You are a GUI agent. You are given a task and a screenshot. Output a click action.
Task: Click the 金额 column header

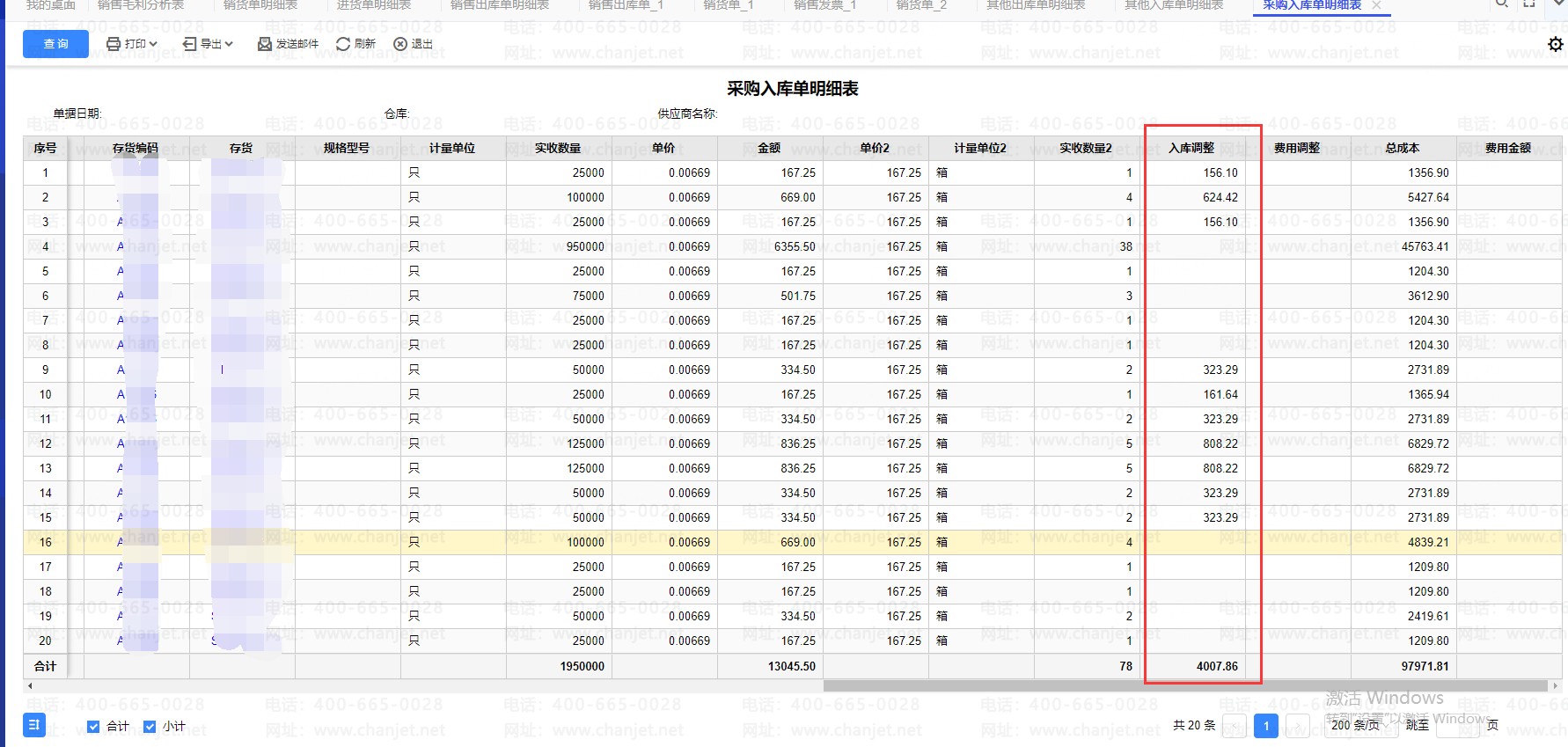point(769,148)
